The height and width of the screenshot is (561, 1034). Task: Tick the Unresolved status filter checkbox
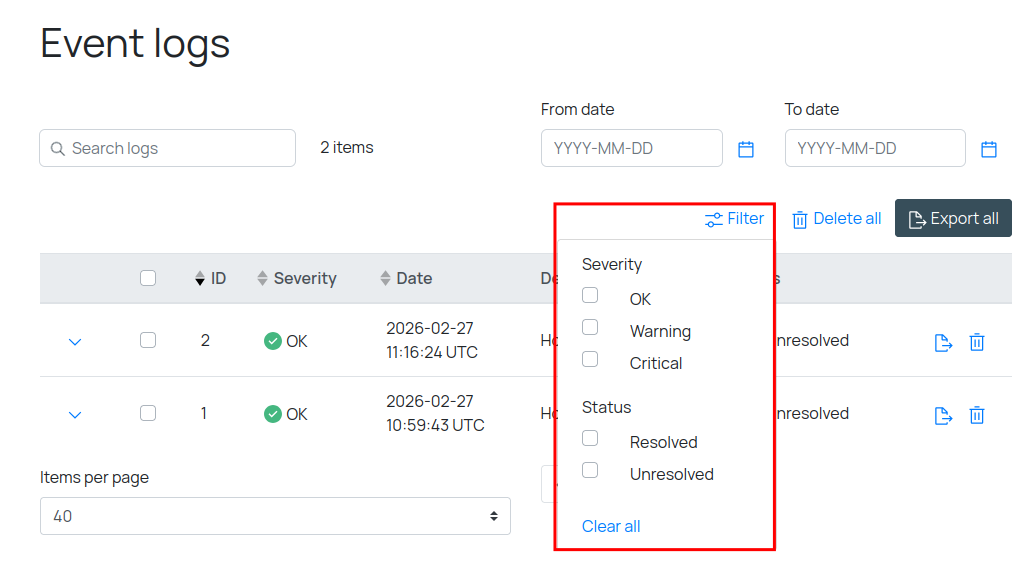(x=590, y=470)
